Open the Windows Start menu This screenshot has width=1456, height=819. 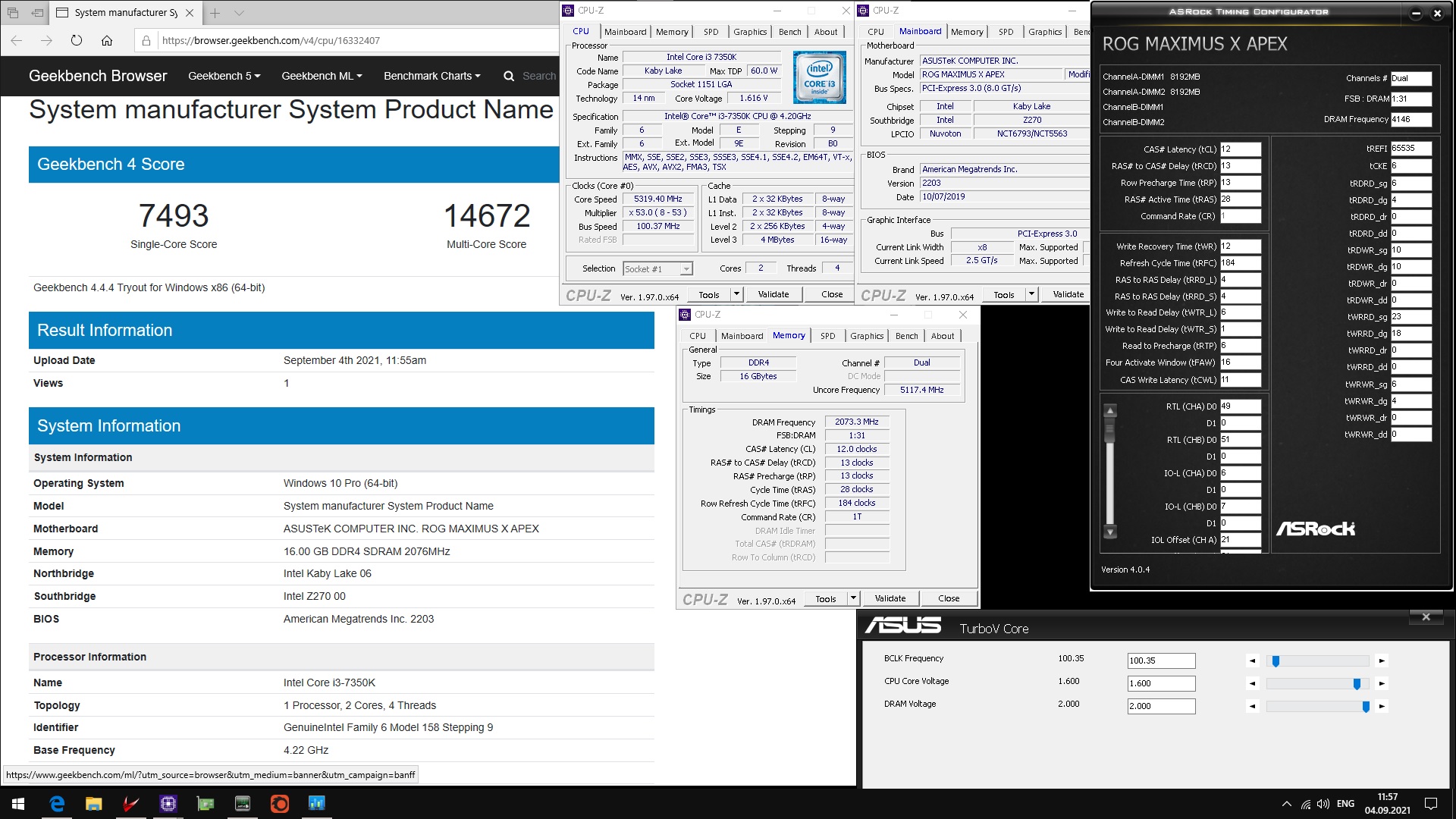(18, 804)
